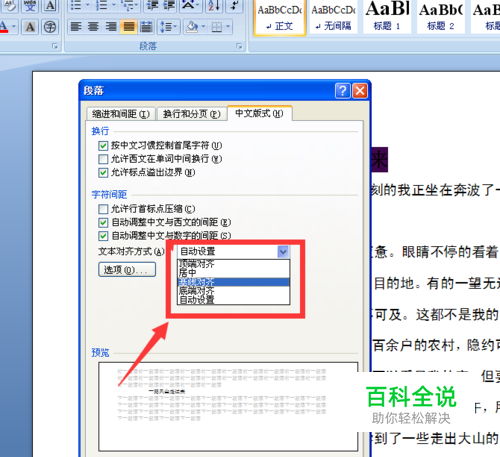Open the font color dropdown arrow
500x457 pixels.
click(14, 27)
